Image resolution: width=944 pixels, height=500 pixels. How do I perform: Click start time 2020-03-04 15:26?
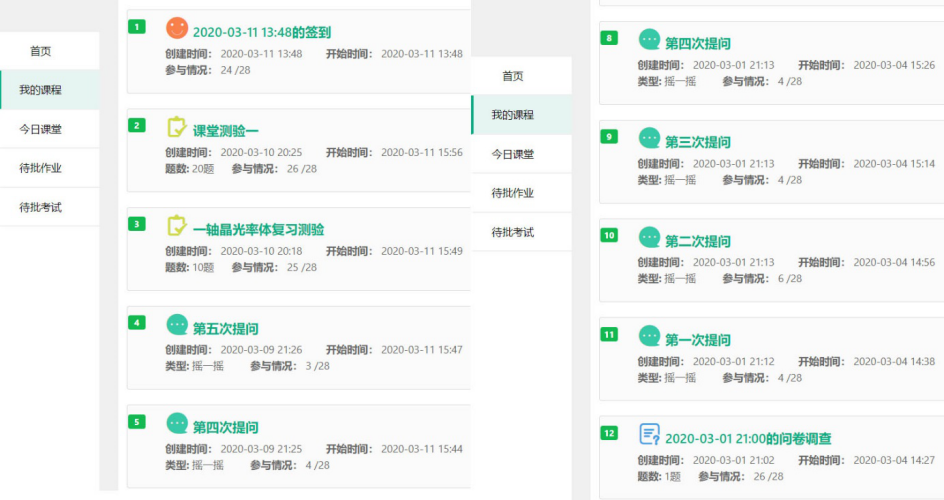[x=894, y=65]
